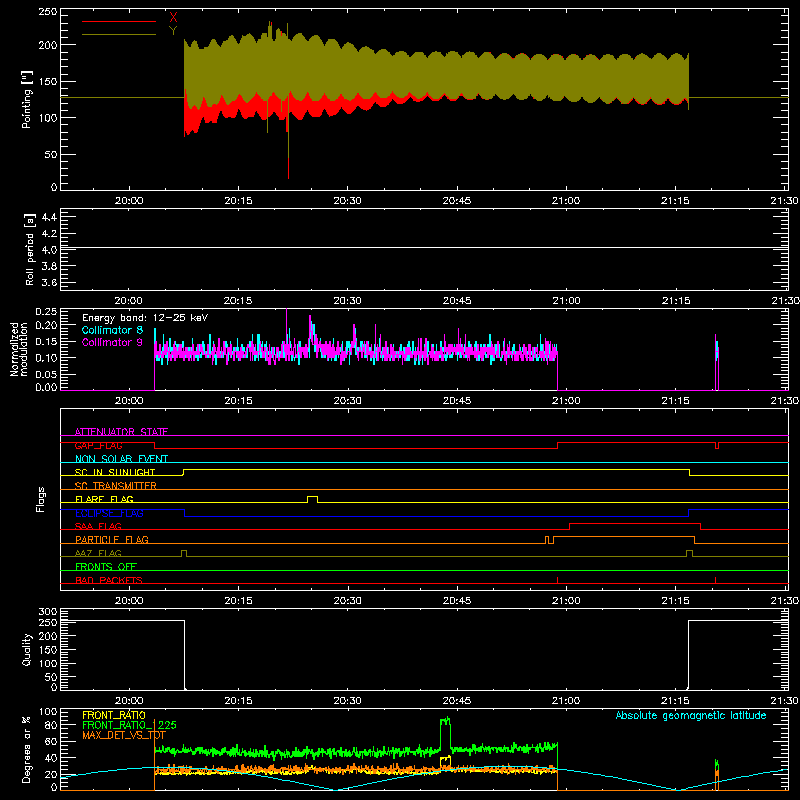The width and height of the screenshot is (800, 800).
Task: Click the Normalized modulation axis title
Action: pos(19,349)
